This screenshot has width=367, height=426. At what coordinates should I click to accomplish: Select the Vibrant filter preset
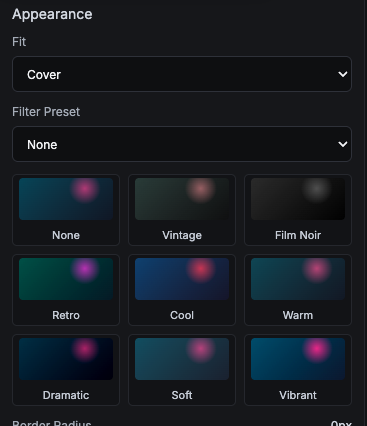[x=298, y=370]
